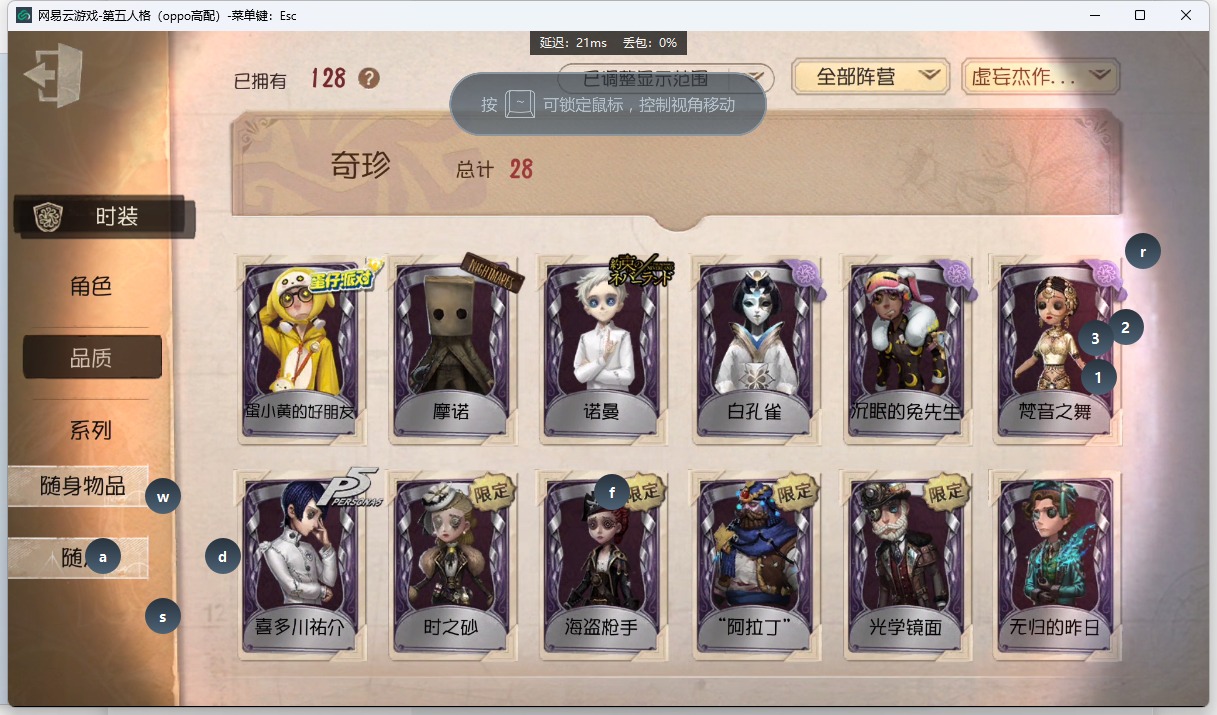The width and height of the screenshot is (1217, 715).
Task: Open the 虚妄杰作 filter dropdown
Action: click(x=1040, y=77)
